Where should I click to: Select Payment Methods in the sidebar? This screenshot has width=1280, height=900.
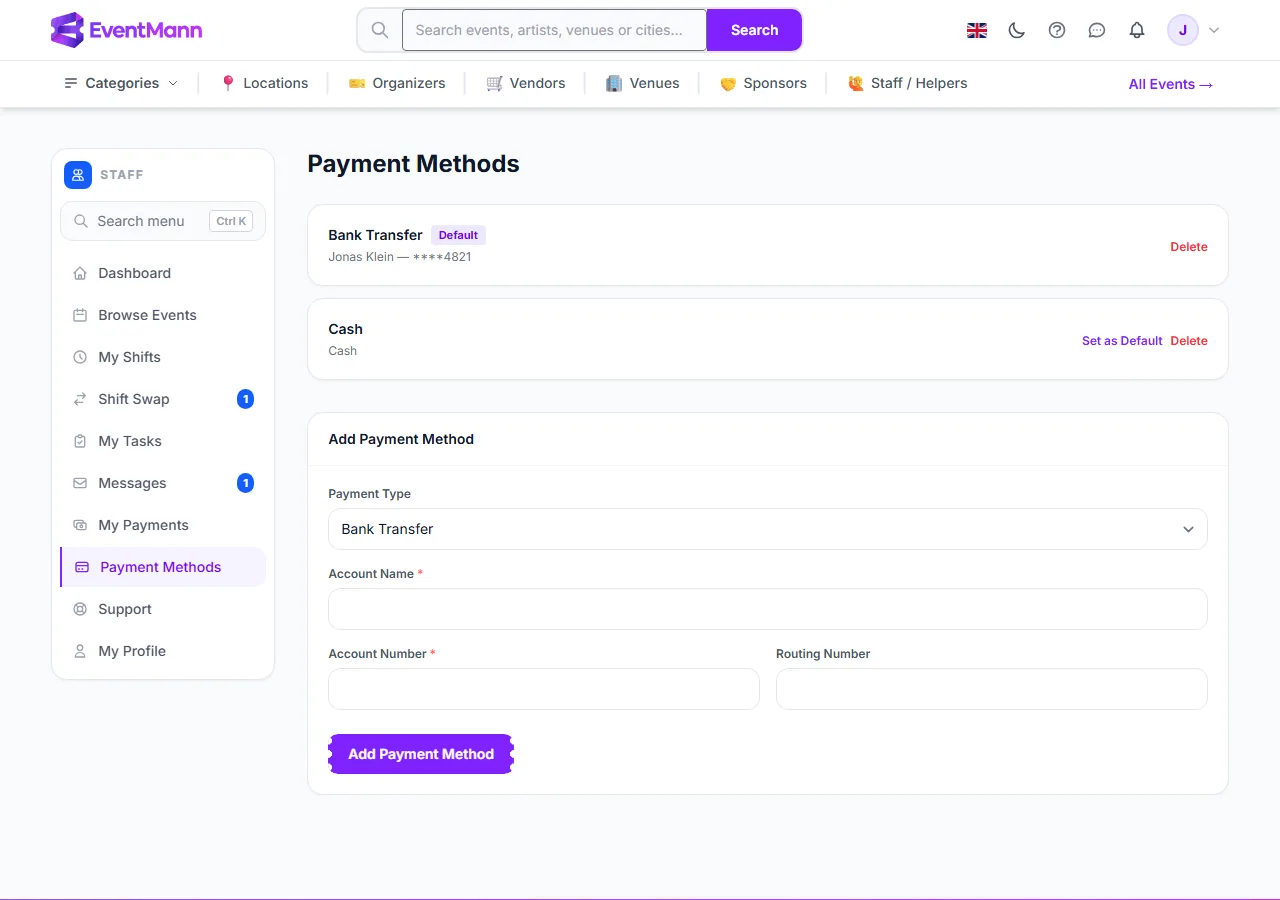pos(163,567)
